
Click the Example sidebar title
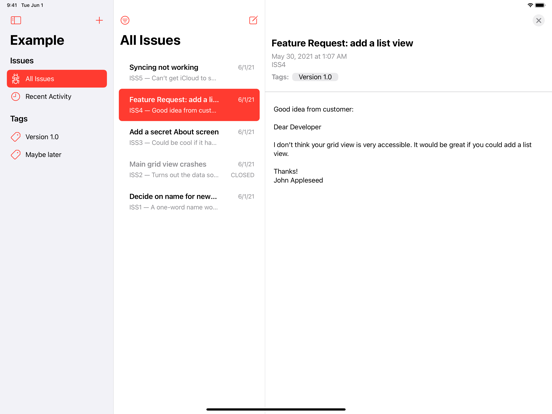tap(37, 40)
